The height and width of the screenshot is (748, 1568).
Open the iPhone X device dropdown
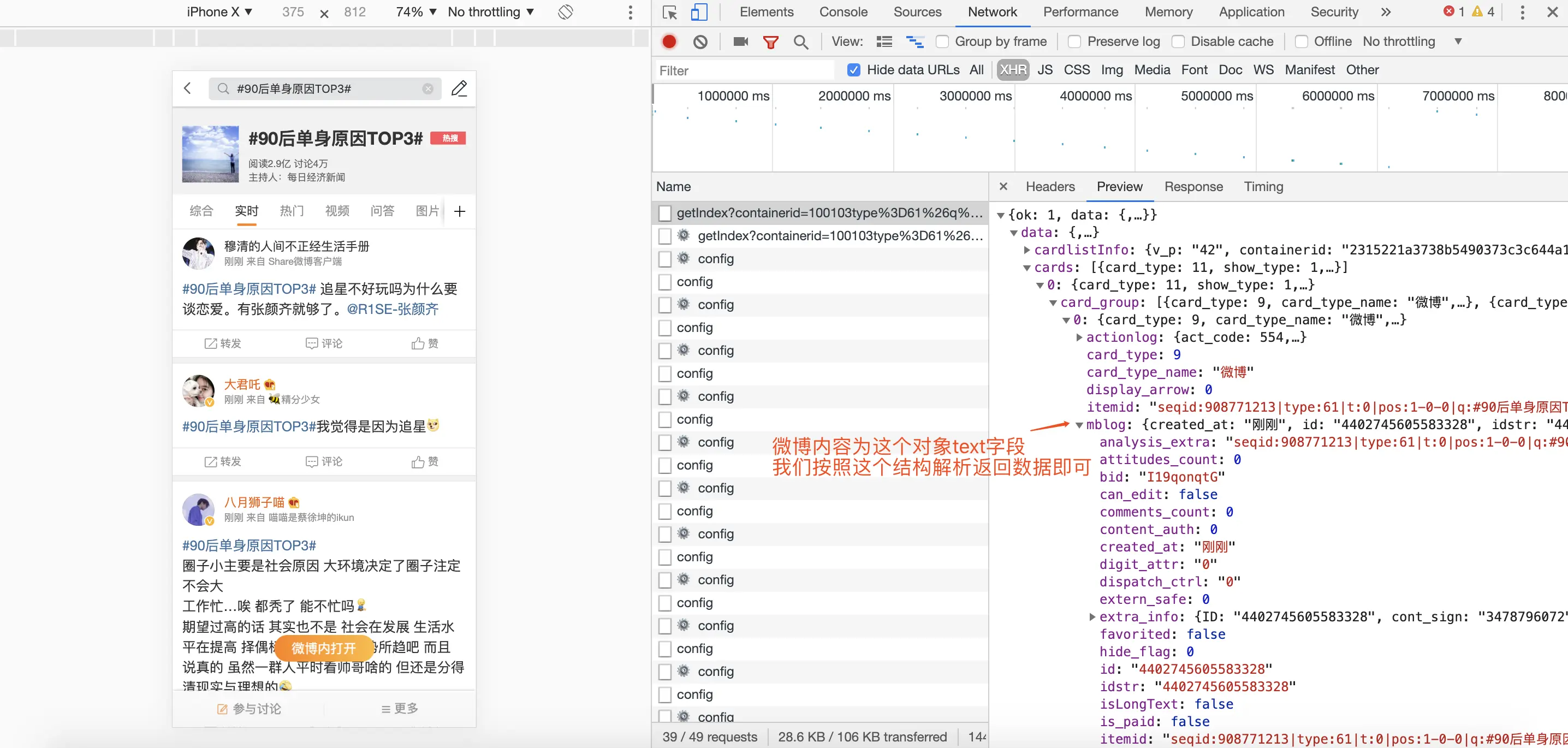click(219, 12)
